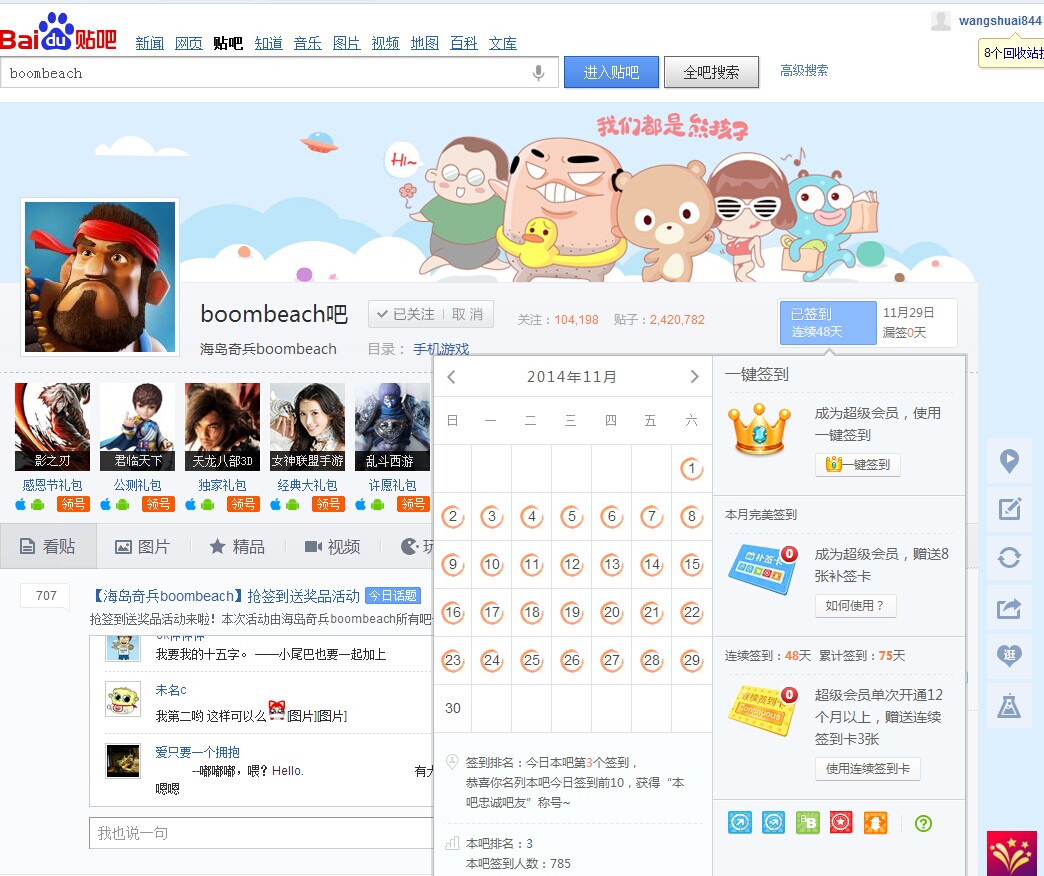Click the edit post sidebar icon
Image resolution: width=1044 pixels, height=876 pixels.
tap(1009, 509)
